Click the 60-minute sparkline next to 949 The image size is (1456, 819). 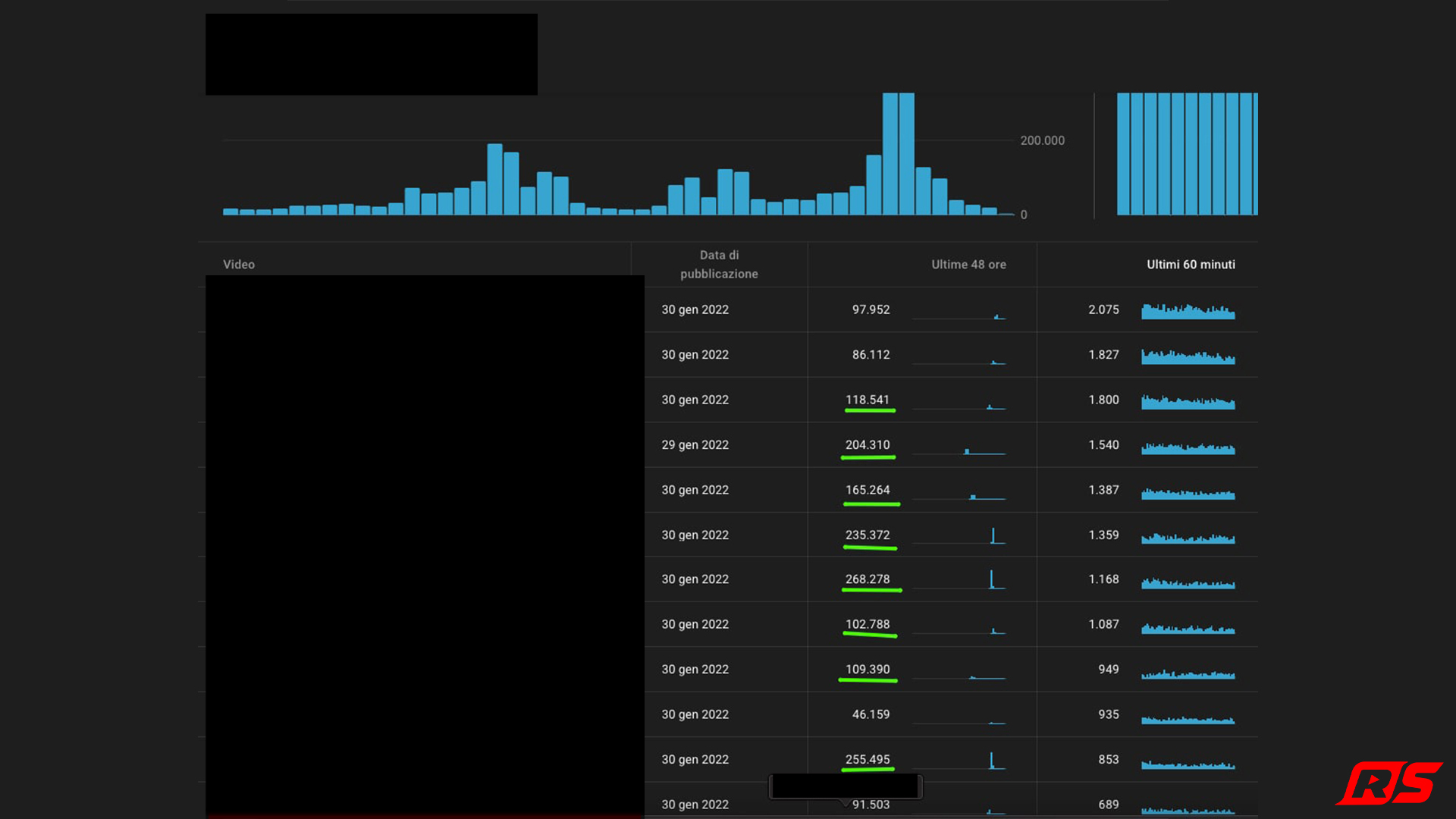(x=1188, y=673)
